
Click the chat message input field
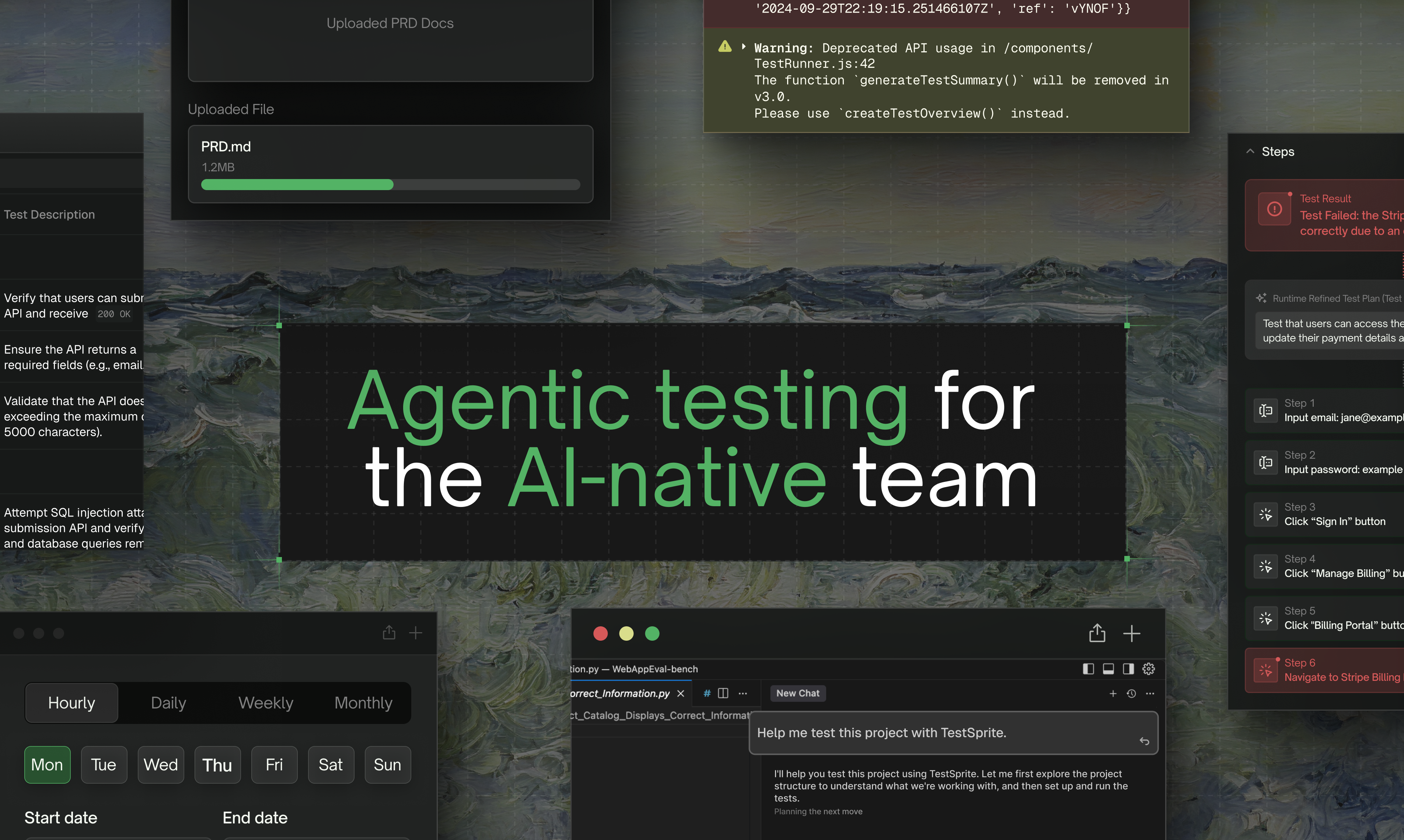pos(953,732)
